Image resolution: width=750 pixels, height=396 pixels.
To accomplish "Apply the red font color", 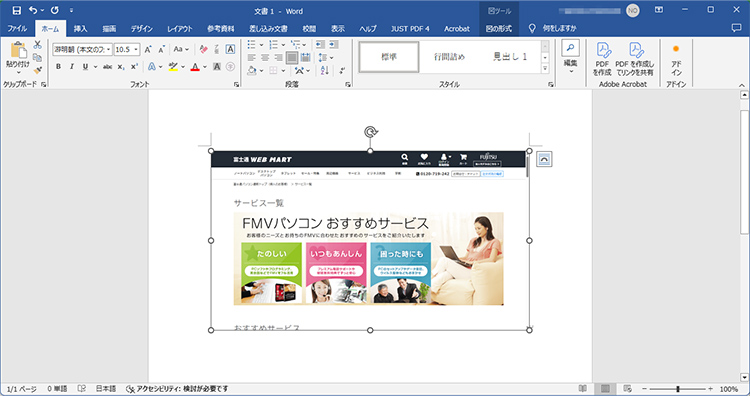I will tap(195, 66).
